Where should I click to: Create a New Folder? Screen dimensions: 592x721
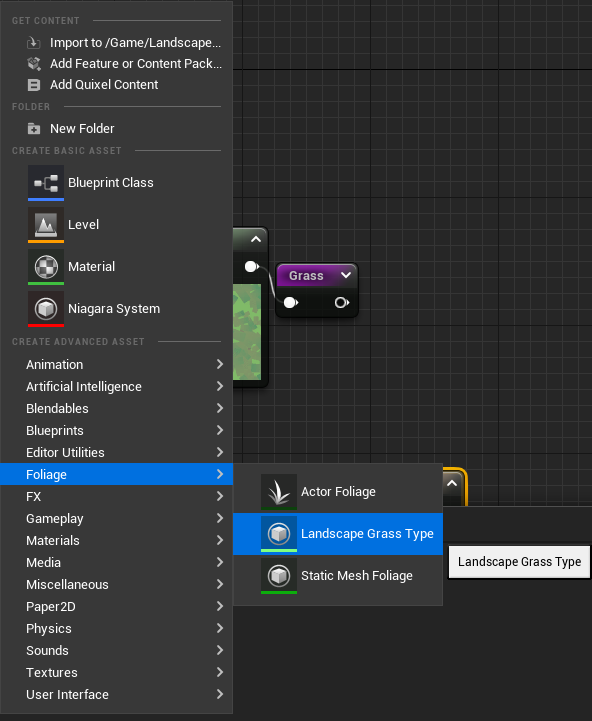click(116, 129)
